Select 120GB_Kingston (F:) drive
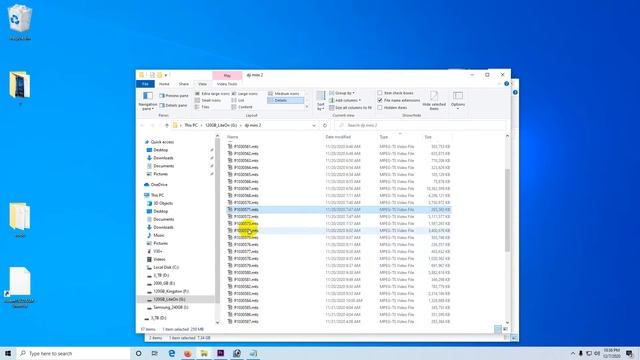The image size is (640, 360). coord(171,291)
